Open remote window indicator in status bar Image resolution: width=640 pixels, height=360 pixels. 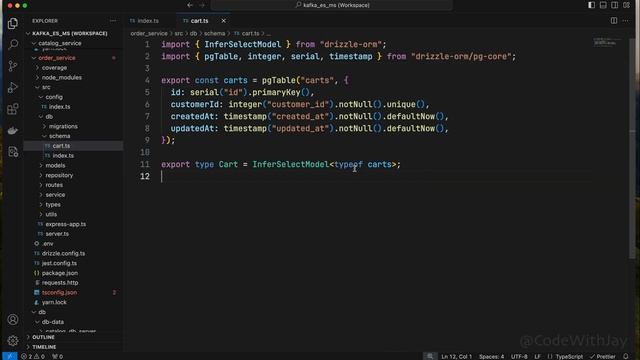10,356
